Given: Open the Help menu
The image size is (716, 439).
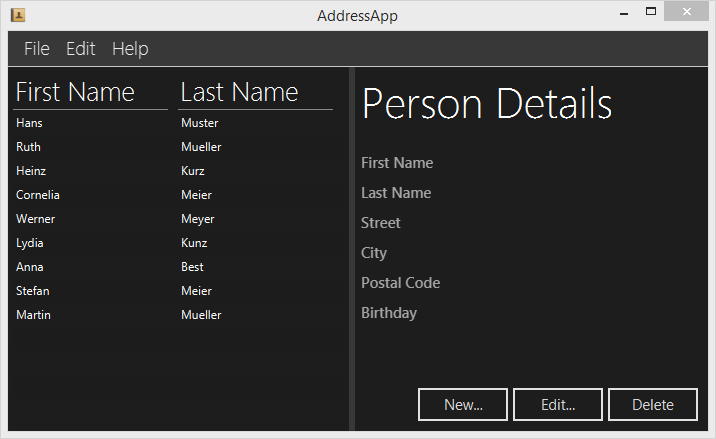Looking at the screenshot, I should (130, 49).
